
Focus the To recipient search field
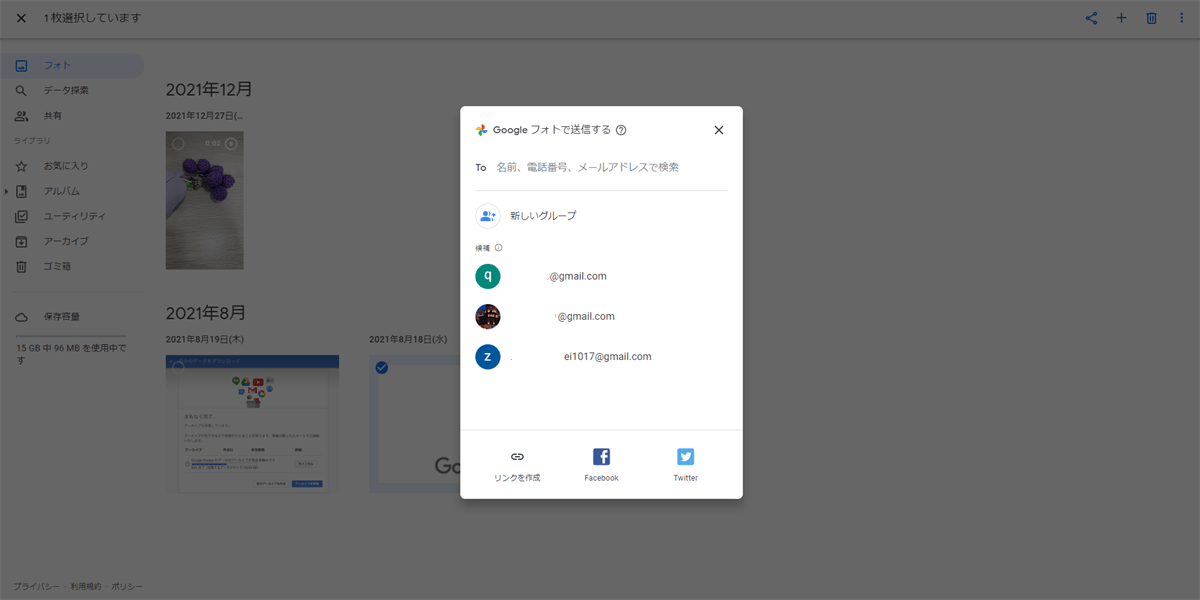tap(611, 167)
